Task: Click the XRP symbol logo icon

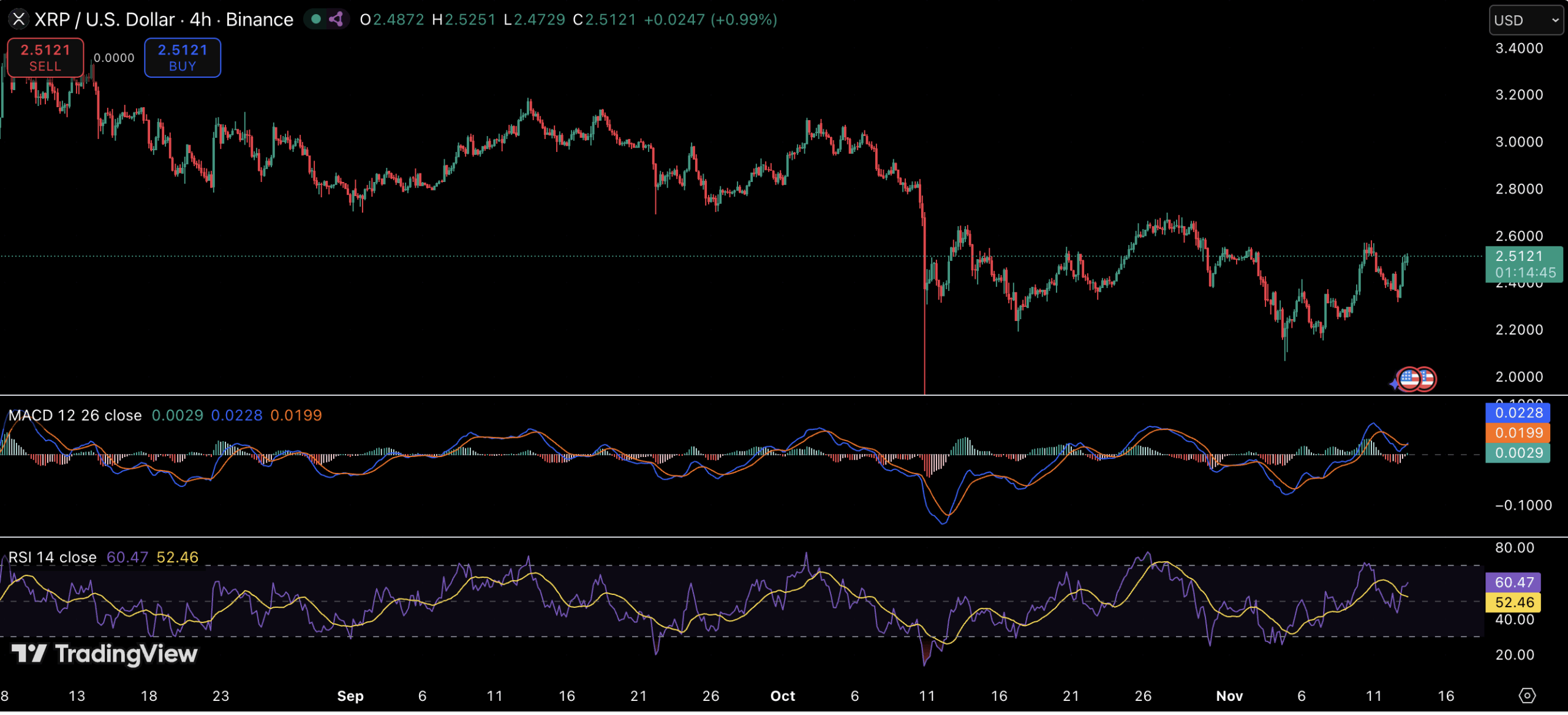Action: pos(18,20)
